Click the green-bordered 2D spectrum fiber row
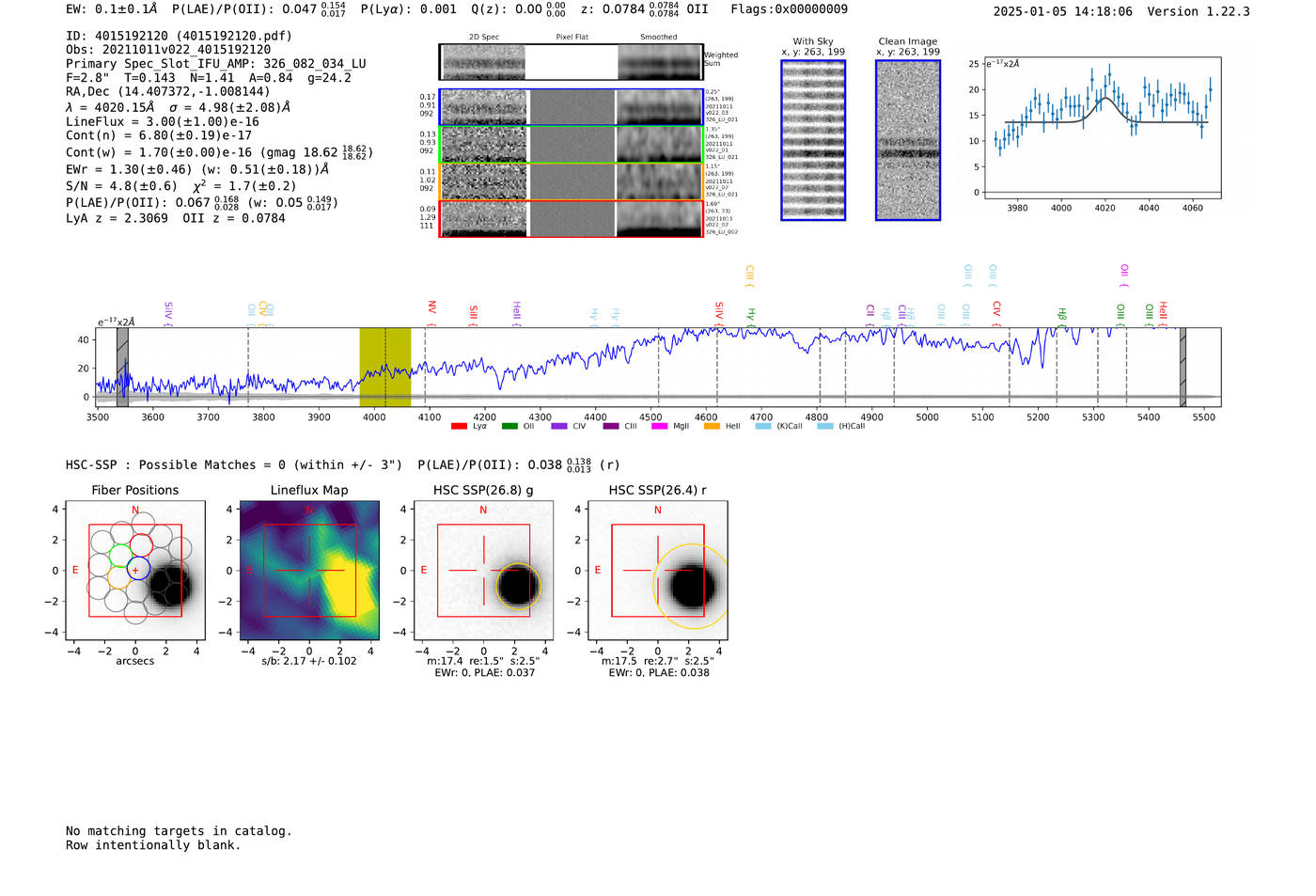The width and height of the screenshot is (1316, 896). click(572, 144)
